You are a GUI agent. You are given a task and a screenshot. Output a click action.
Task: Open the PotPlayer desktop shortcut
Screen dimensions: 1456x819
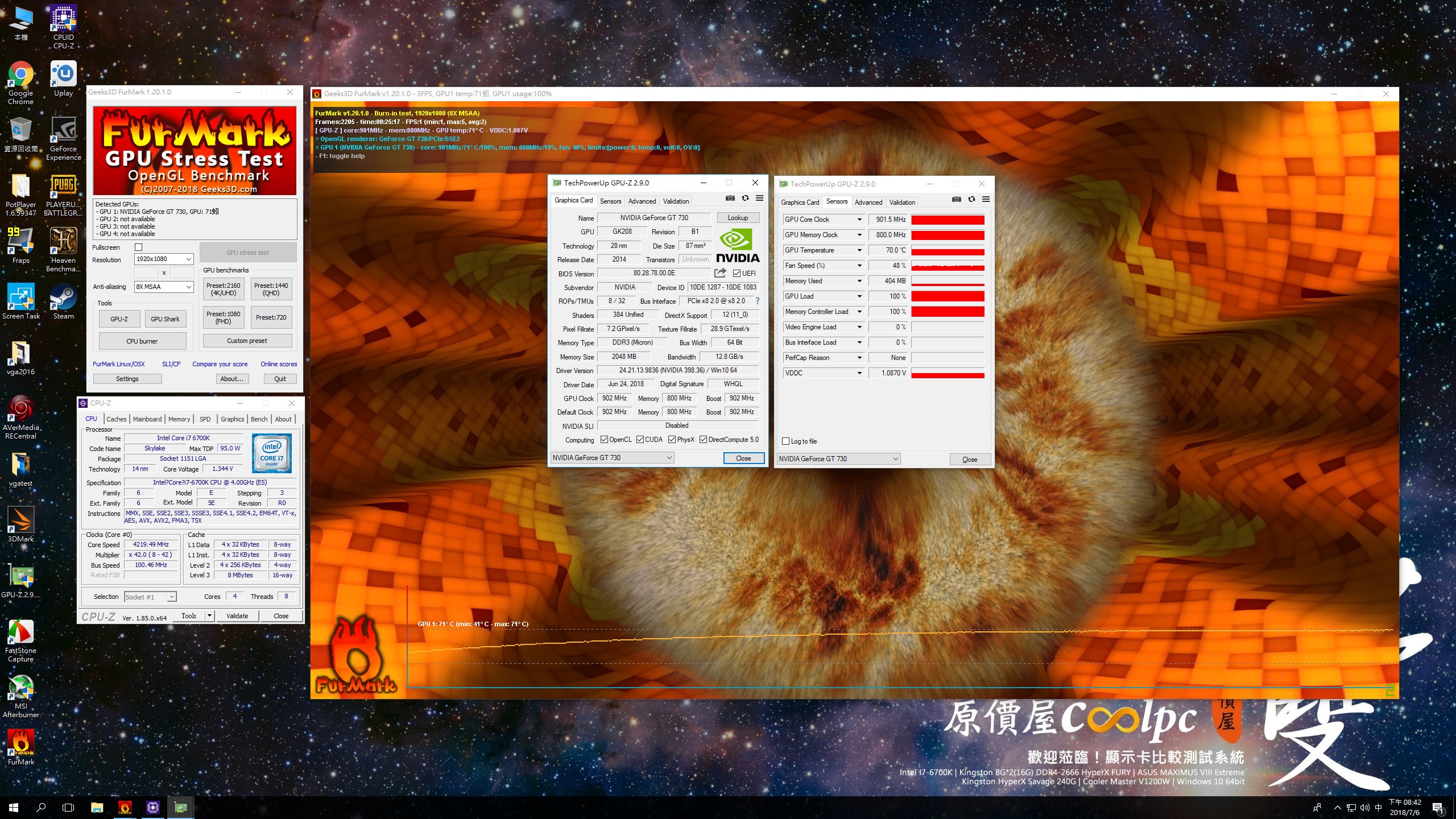[20, 195]
